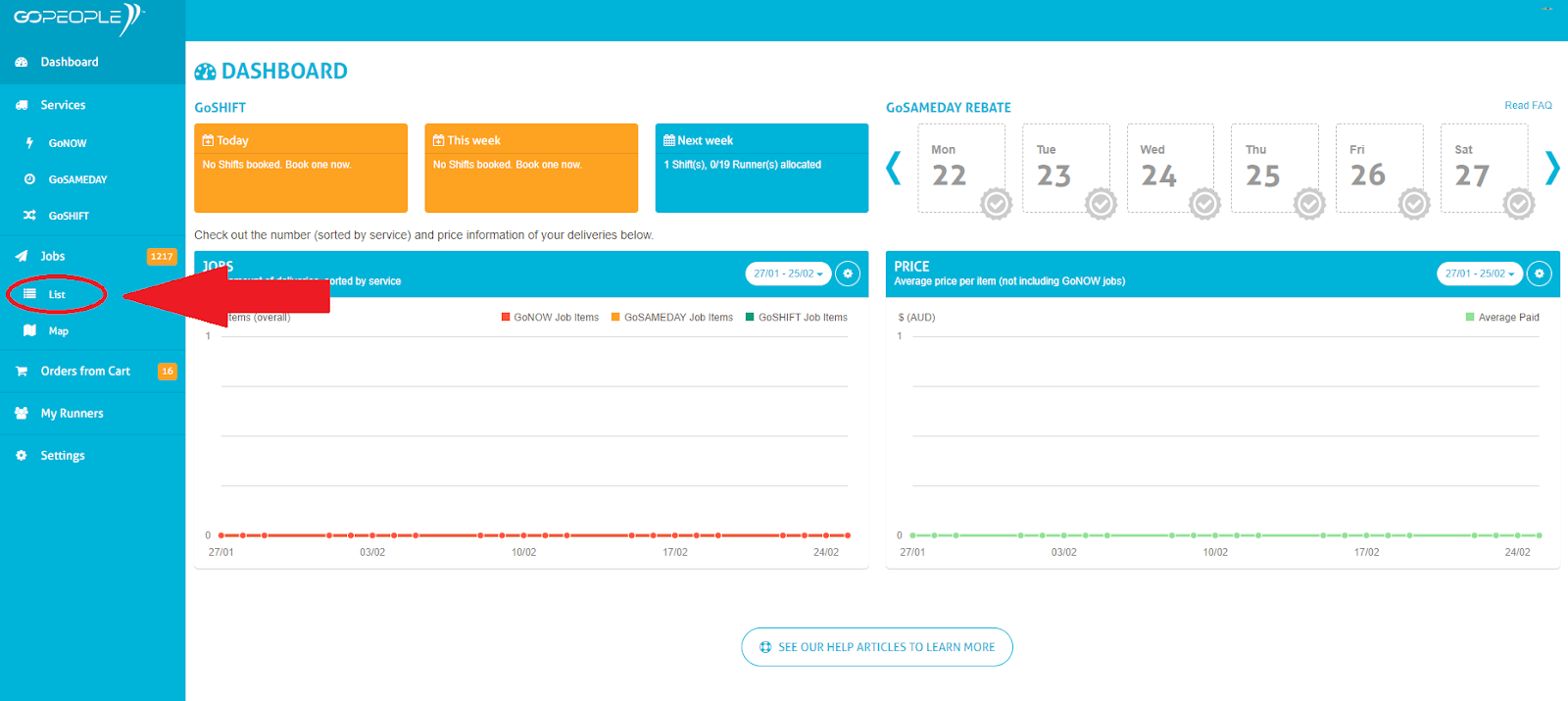Select Mon 22 rebate day
1568x701 pixels.
[961, 168]
